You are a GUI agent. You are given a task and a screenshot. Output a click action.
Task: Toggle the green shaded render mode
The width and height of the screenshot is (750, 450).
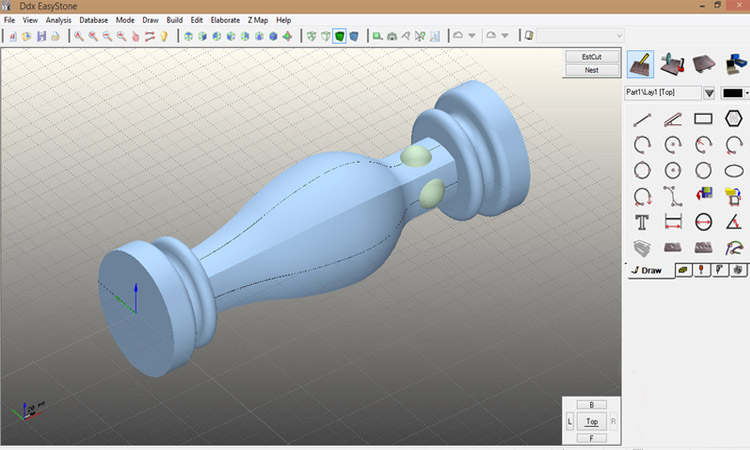[x=340, y=36]
